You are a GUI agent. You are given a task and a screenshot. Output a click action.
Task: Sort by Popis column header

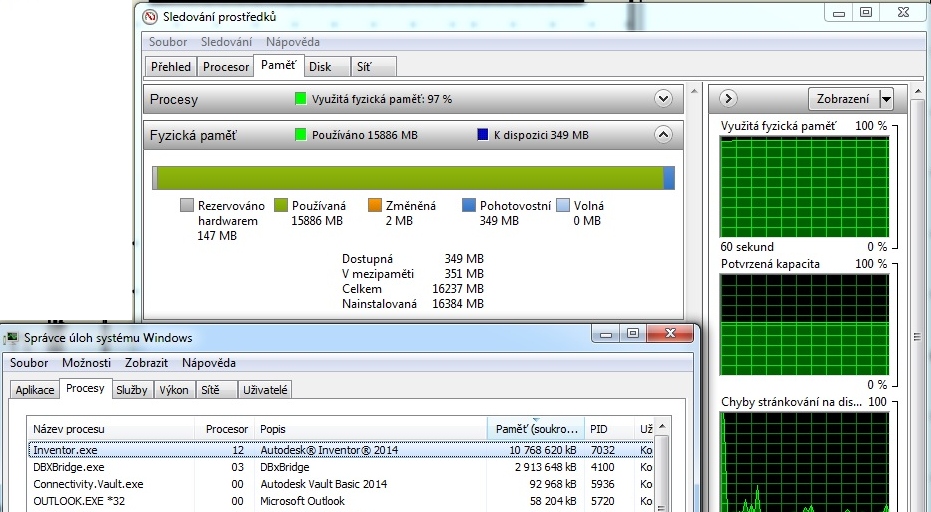370,429
